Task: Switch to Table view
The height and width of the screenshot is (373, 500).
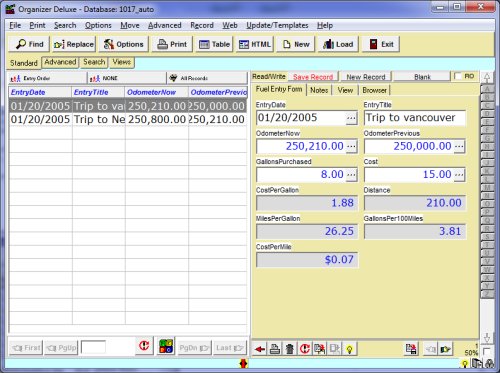Action: [x=214, y=44]
